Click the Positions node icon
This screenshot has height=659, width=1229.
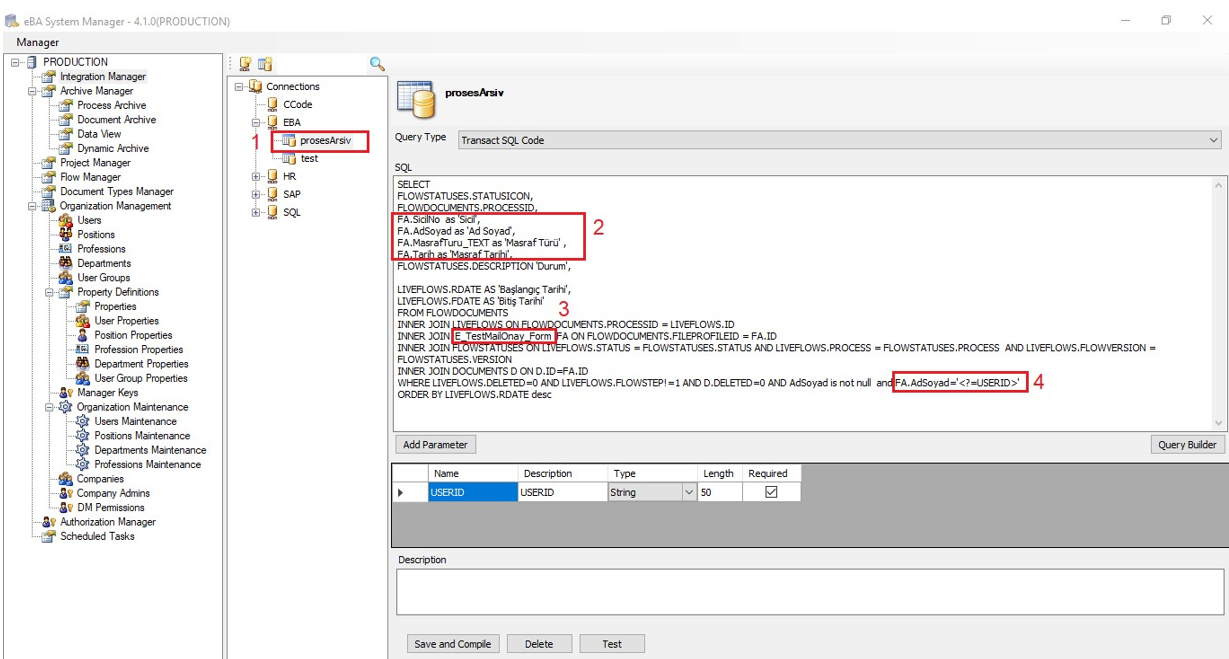click(66, 234)
